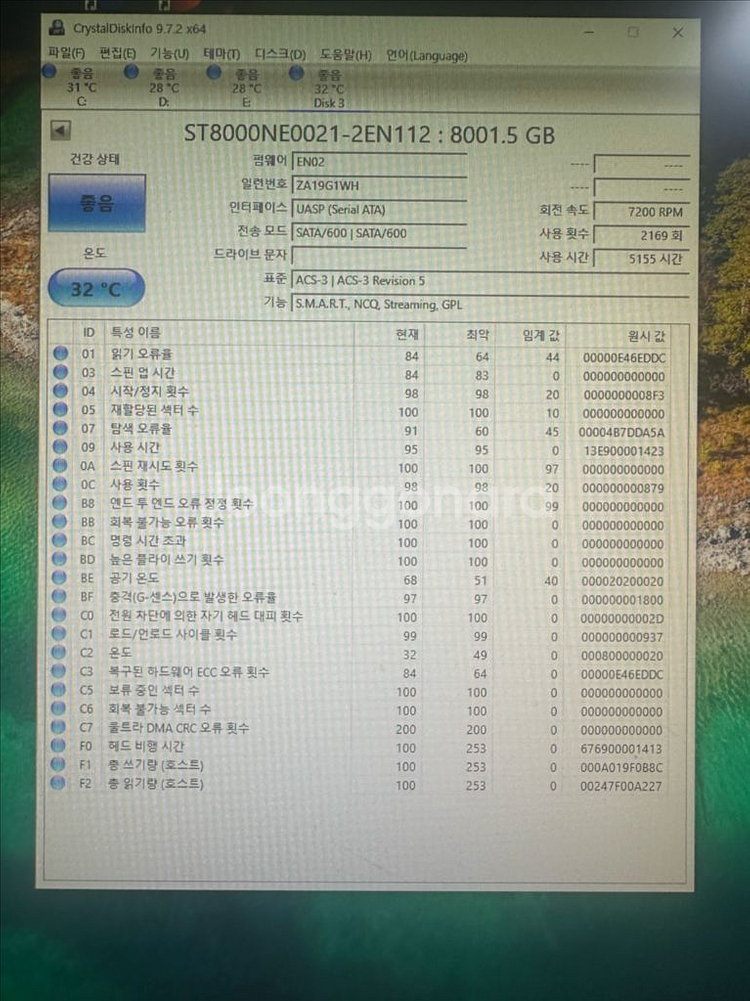The image size is (750, 1001).
Task: Click status dot for BD 높은 플라이 쓰기
Action: 59,559
